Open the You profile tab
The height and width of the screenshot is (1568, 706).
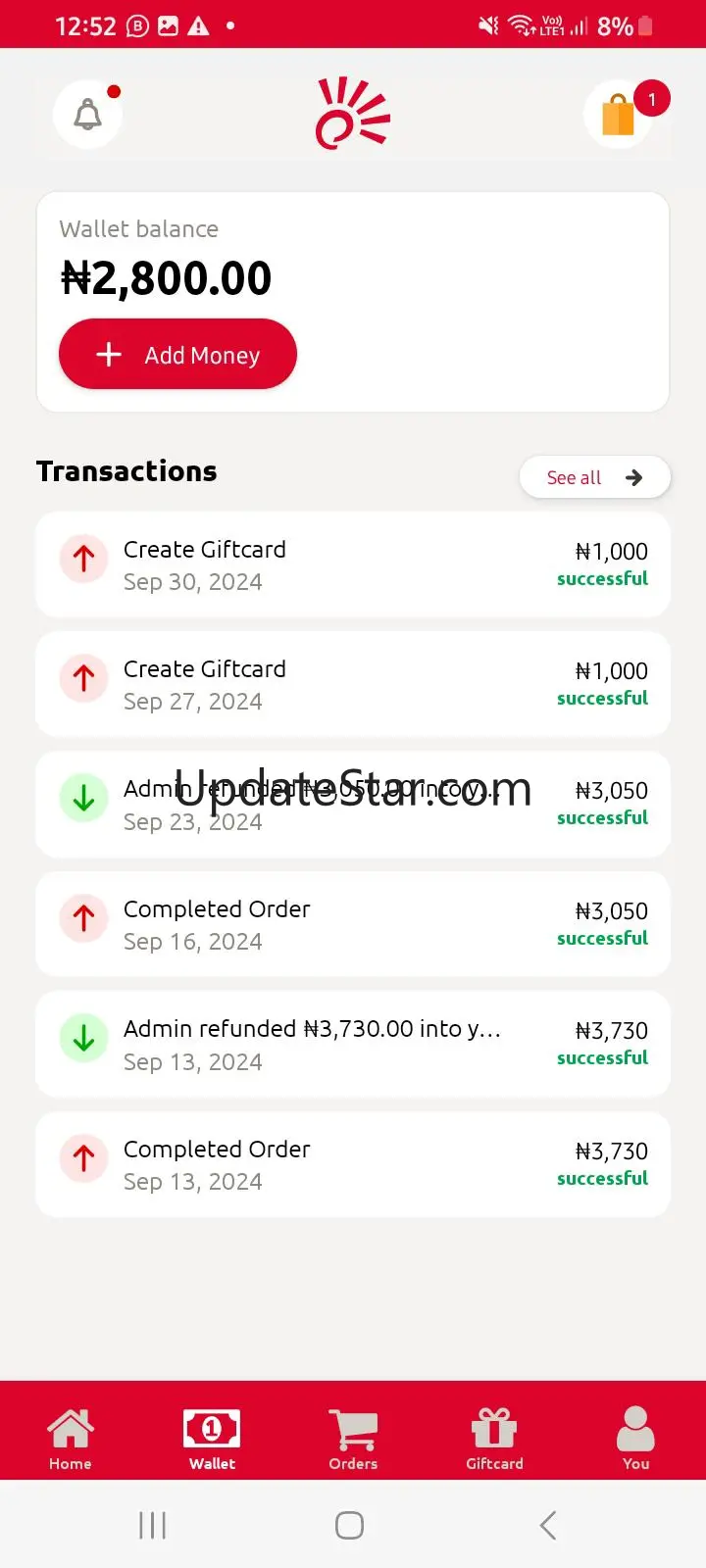tap(635, 1438)
